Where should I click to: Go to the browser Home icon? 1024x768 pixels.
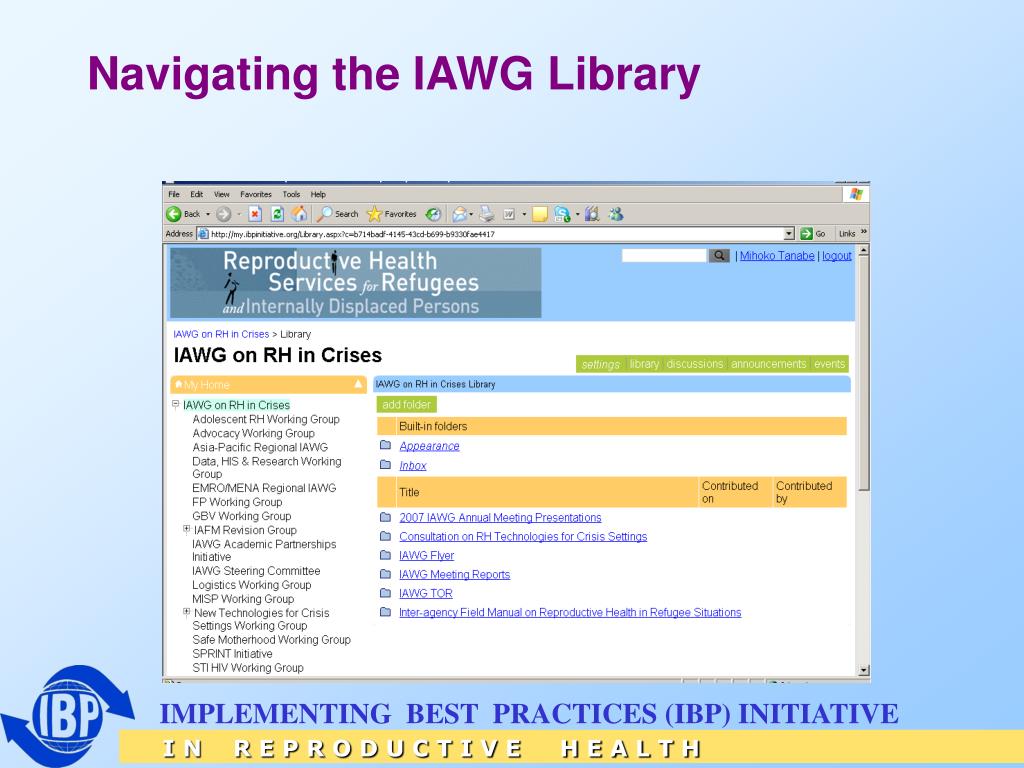point(299,214)
